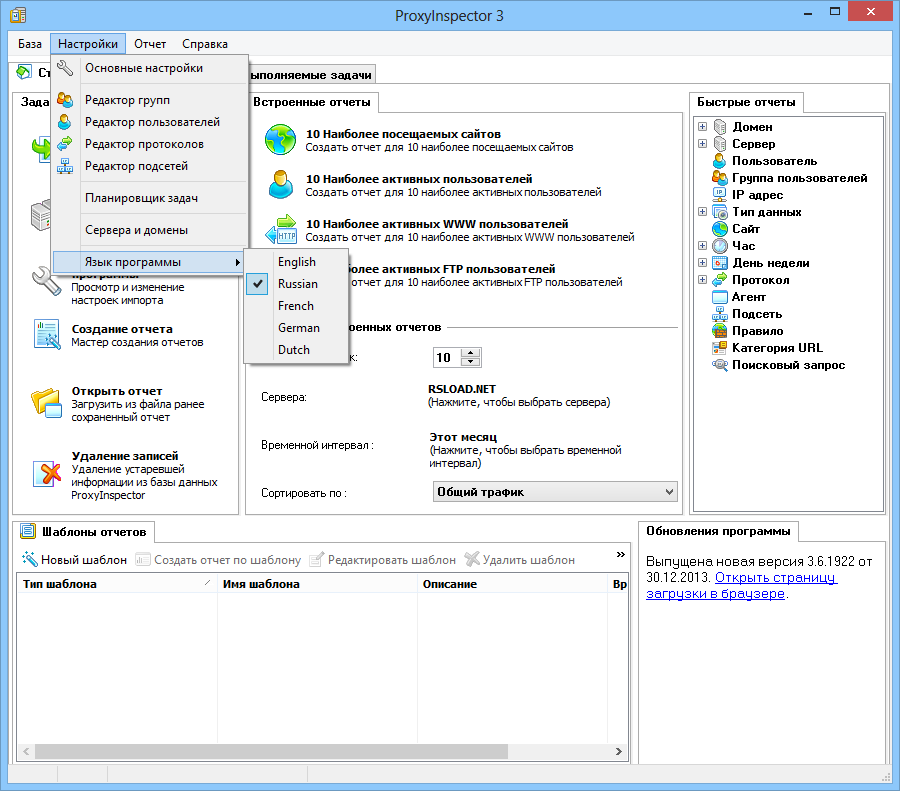Image resolution: width=900 pixels, height=791 pixels.
Task: Switch program language to French
Action: click(297, 306)
